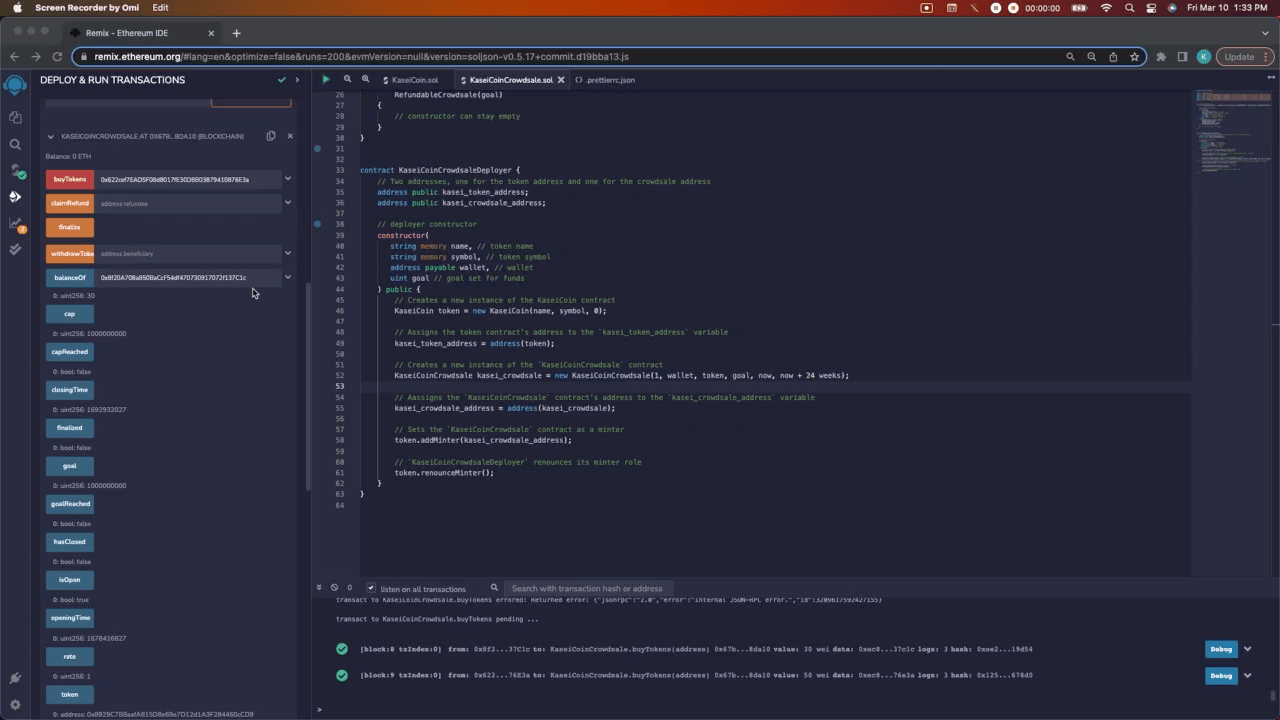Click the green checkmark beside panel title
1280x720 pixels.
click(x=282, y=80)
